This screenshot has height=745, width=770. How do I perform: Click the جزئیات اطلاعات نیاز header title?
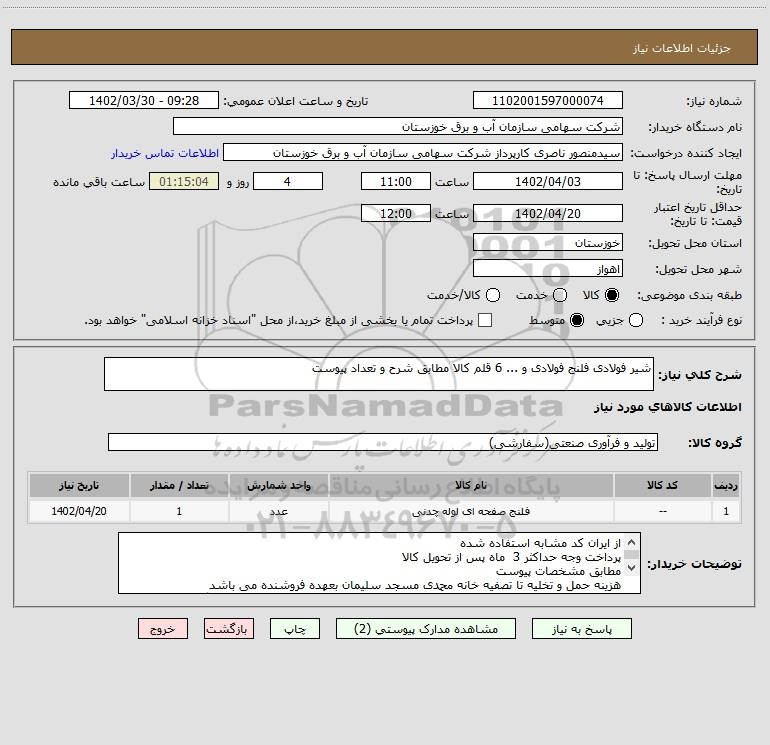[682, 48]
